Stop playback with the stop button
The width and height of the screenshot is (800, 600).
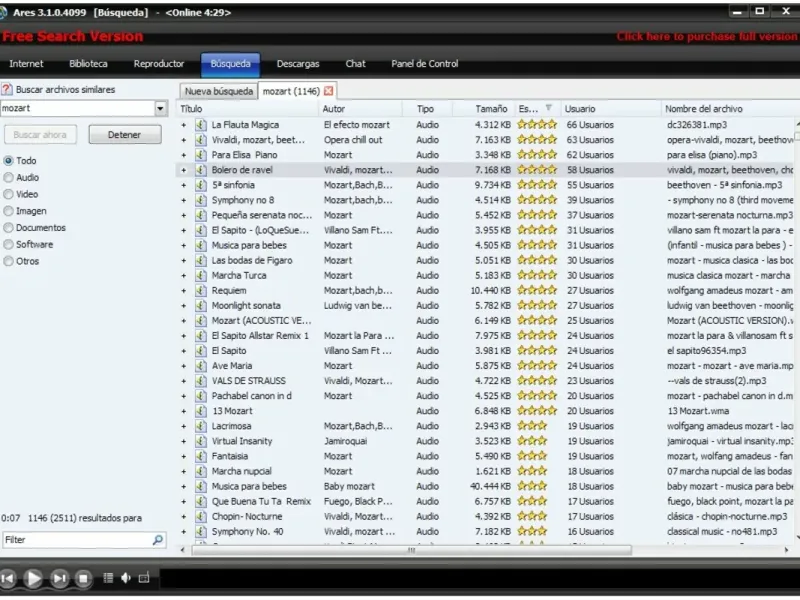83,578
